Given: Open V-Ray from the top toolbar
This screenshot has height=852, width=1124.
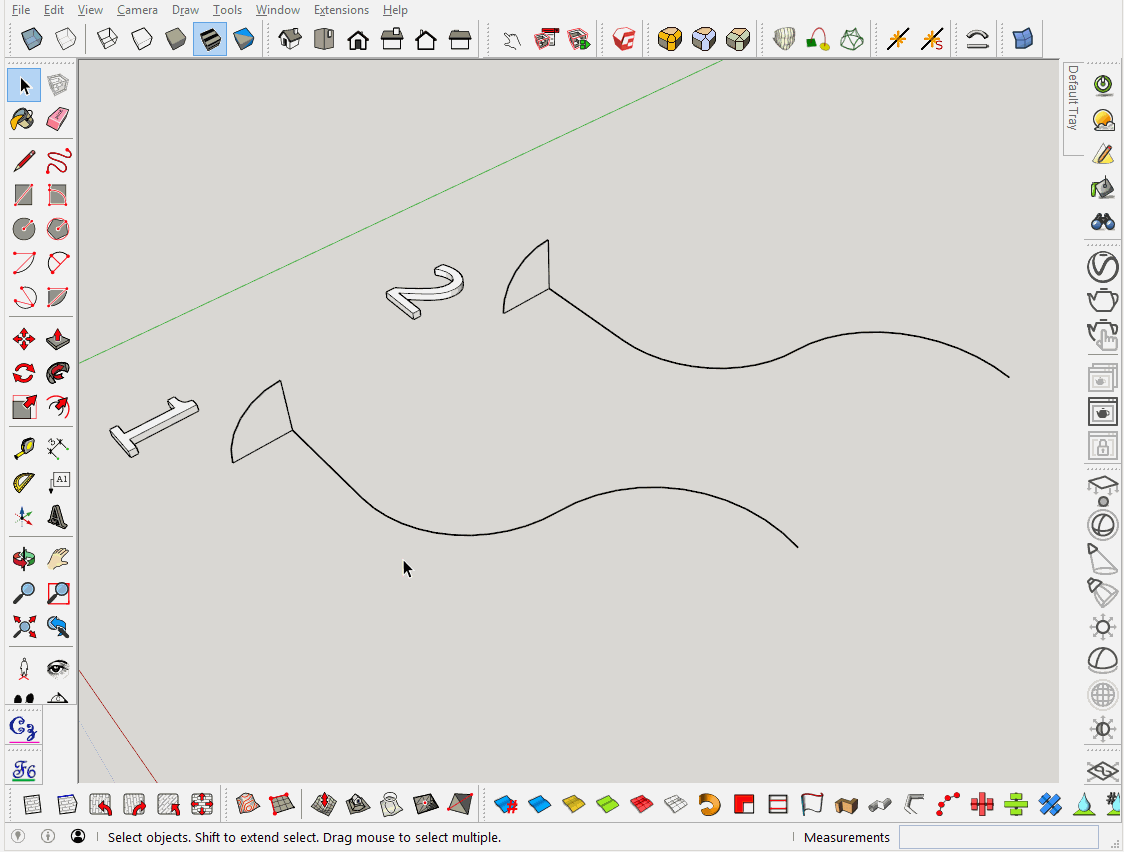Looking at the screenshot, I should [622, 39].
